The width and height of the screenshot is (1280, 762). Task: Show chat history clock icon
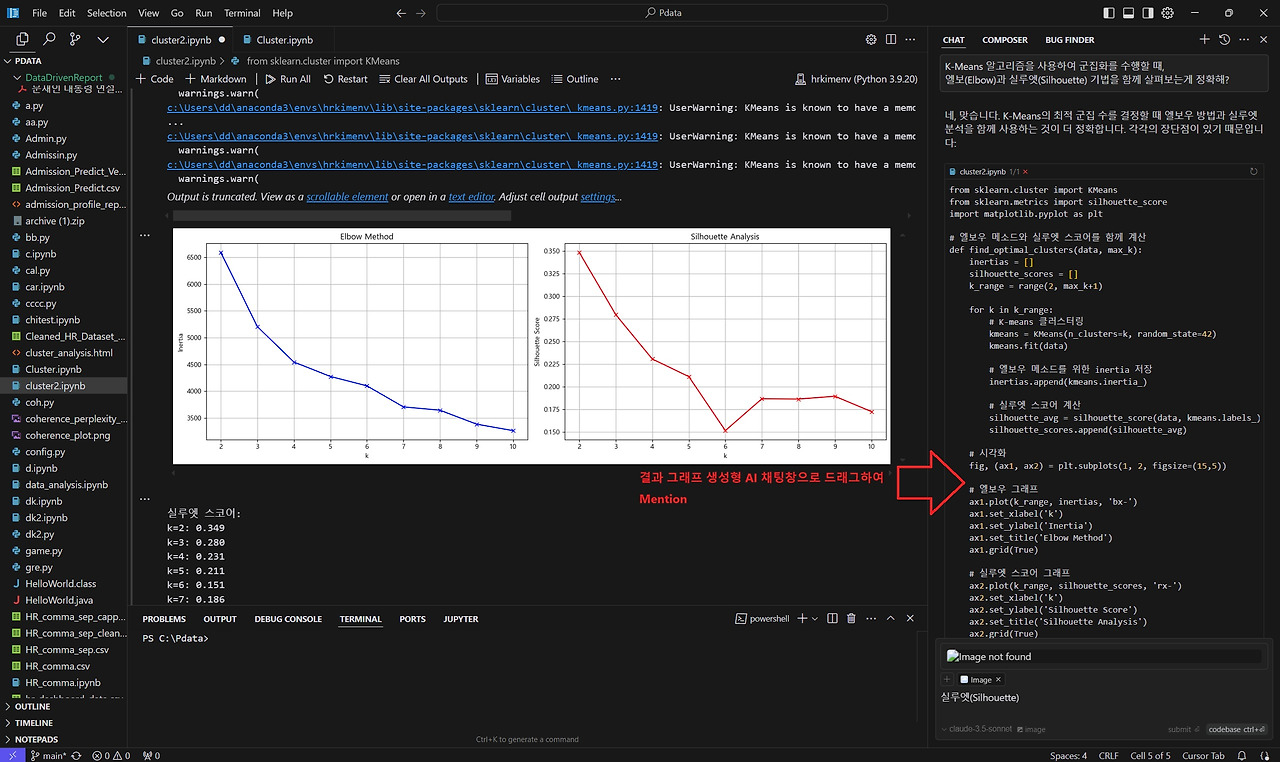click(1225, 40)
